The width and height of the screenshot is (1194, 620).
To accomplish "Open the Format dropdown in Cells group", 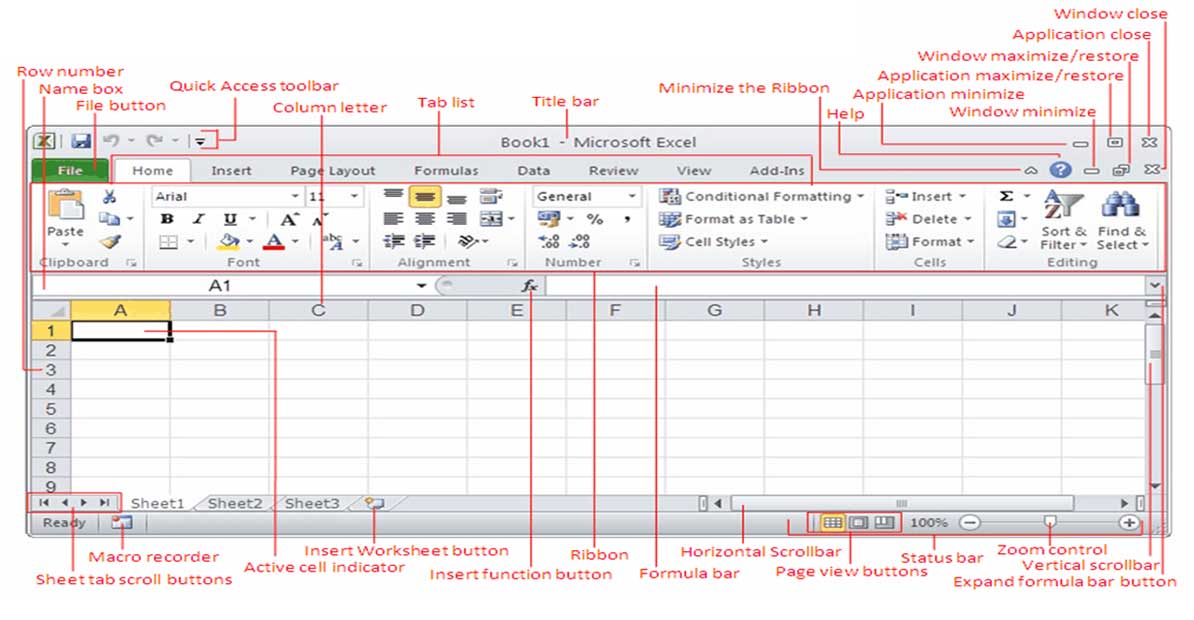I will pyautogui.click(x=930, y=242).
